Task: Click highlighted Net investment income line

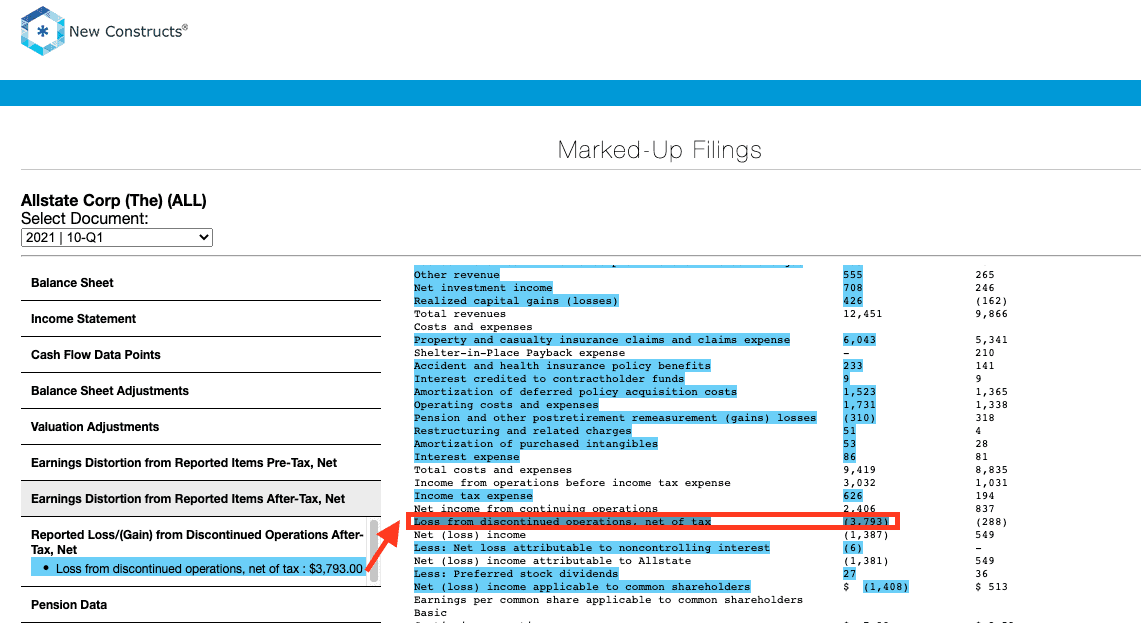Action: (483, 287)
